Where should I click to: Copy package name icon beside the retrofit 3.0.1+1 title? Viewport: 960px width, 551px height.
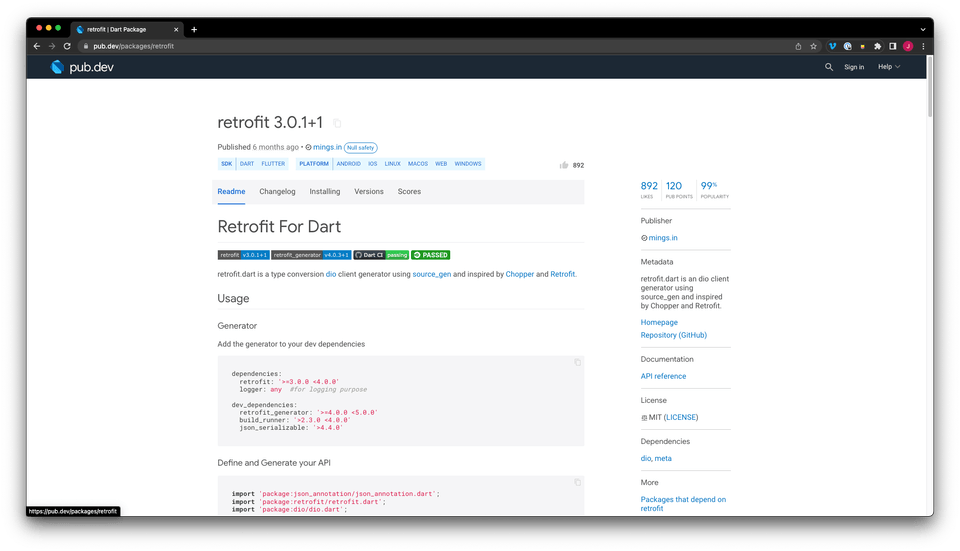pyautogui.click(x=337, y=123)
